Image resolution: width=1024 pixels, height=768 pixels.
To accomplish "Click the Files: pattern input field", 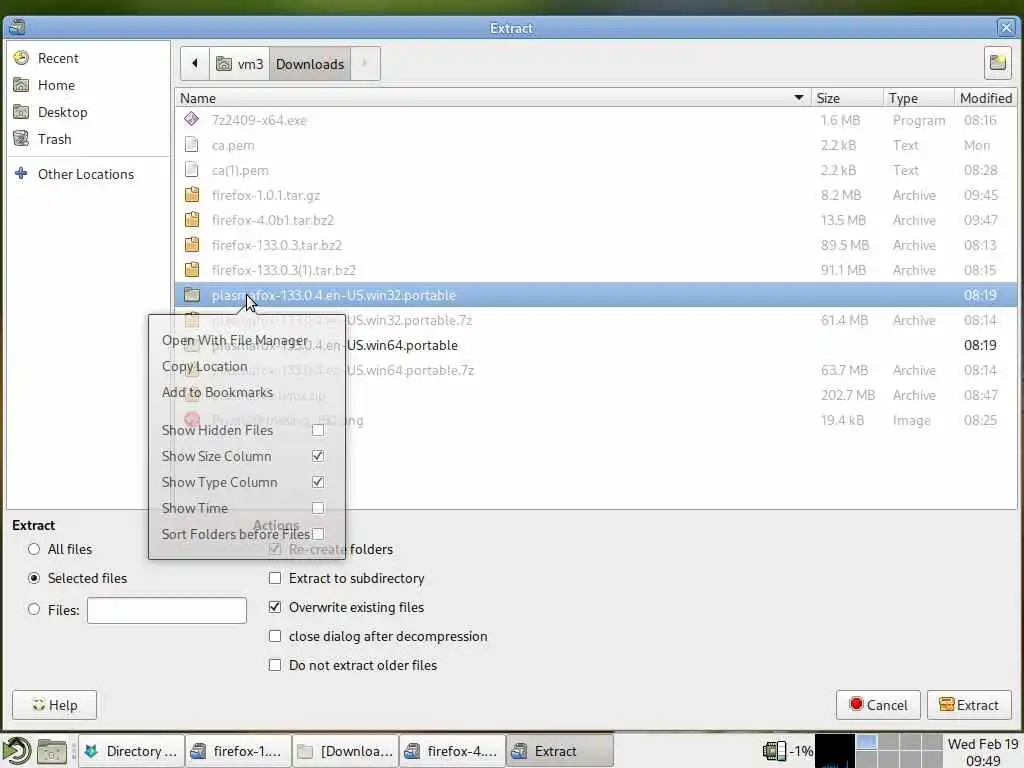I will tap(167, 610).
